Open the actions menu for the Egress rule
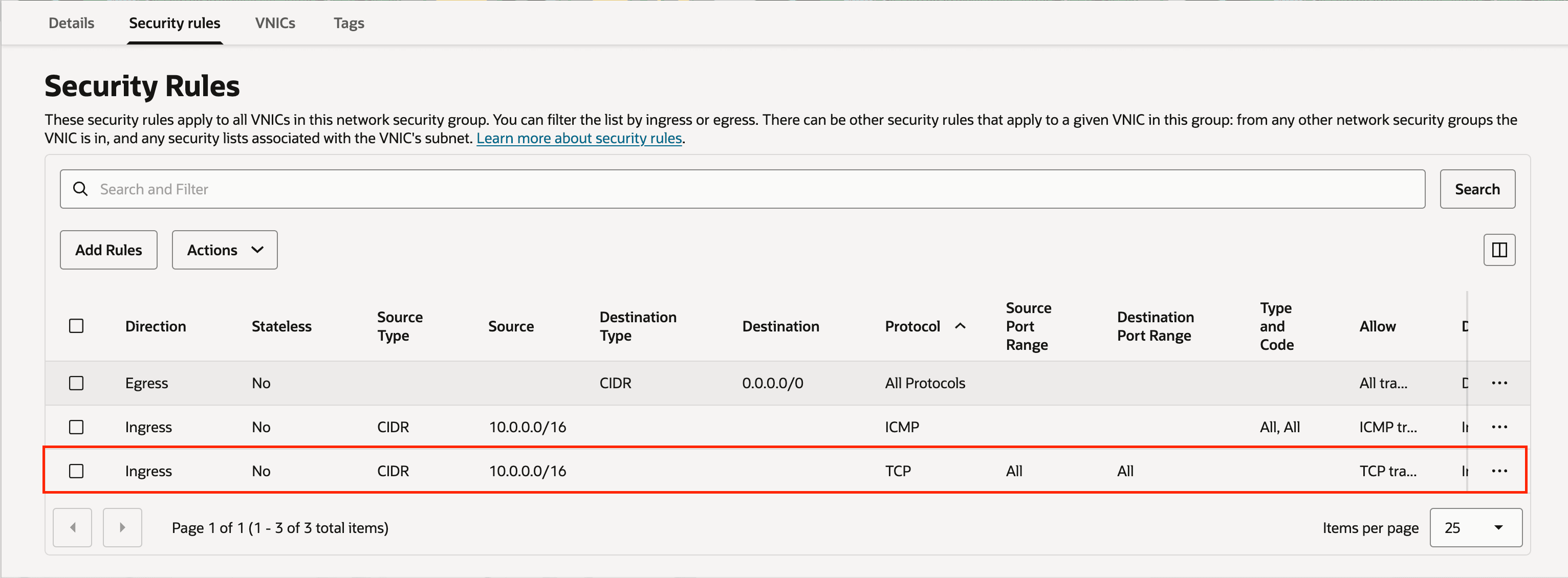Viewport: 1568px width, 578px height. [1500, 383]
